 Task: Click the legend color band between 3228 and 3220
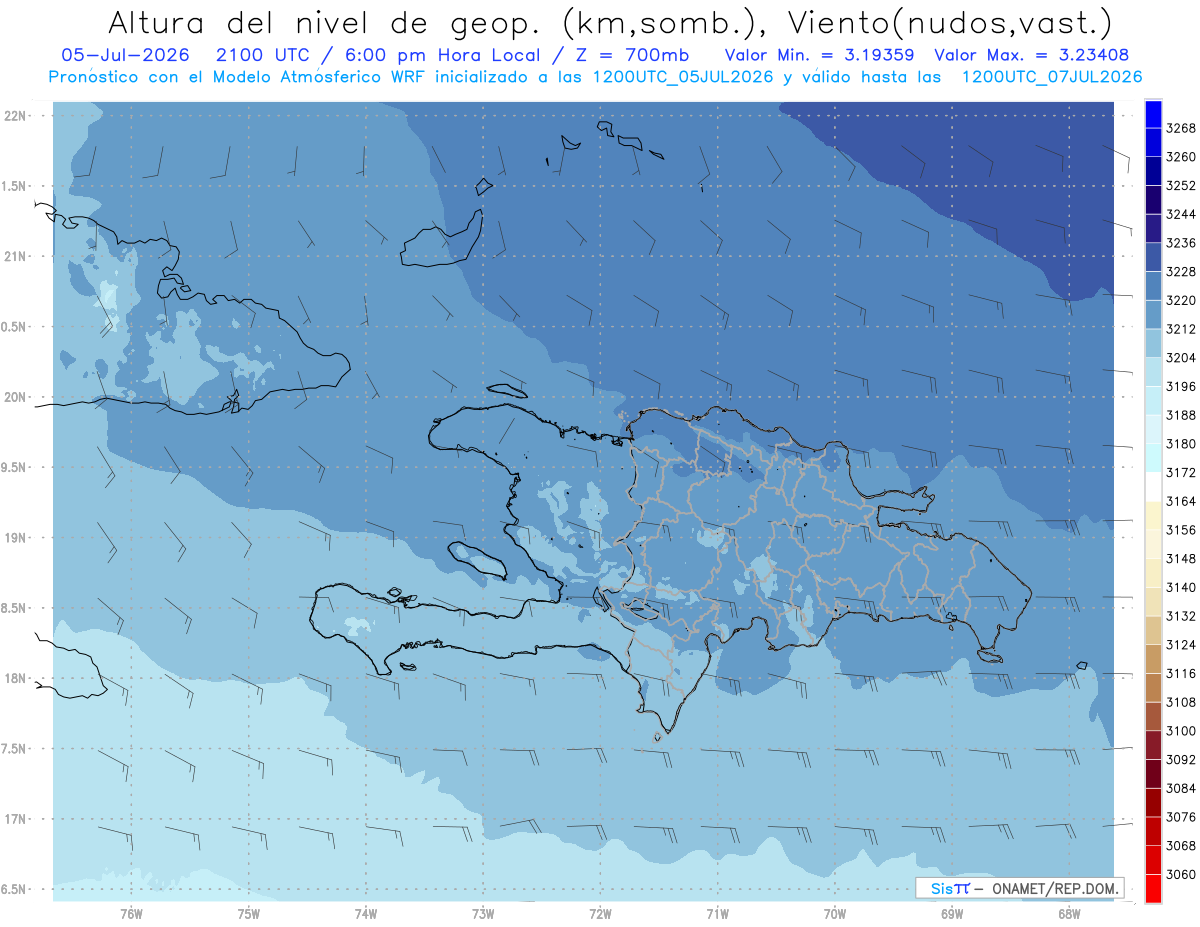tap(1153, 286)
